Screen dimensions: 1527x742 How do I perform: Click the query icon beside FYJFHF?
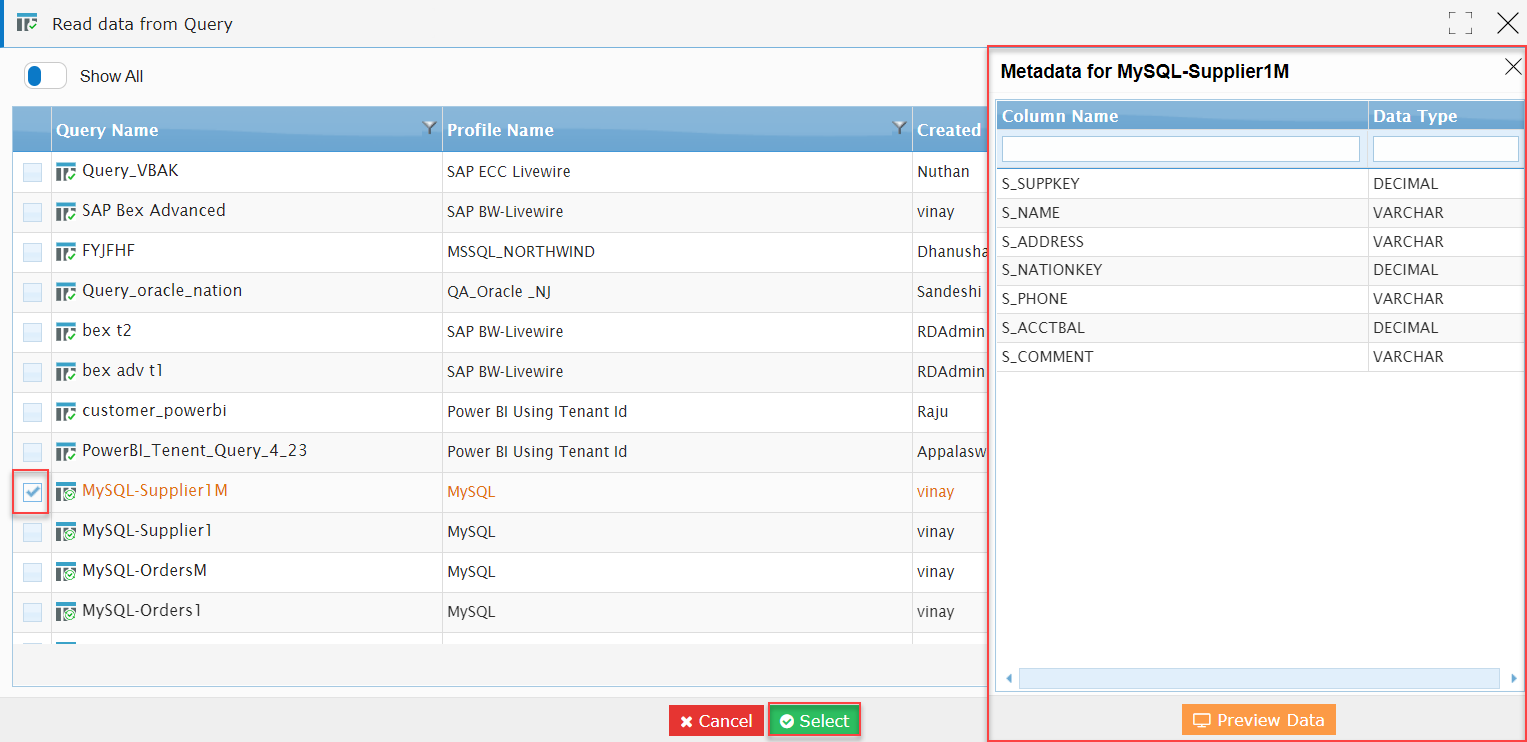66,252
